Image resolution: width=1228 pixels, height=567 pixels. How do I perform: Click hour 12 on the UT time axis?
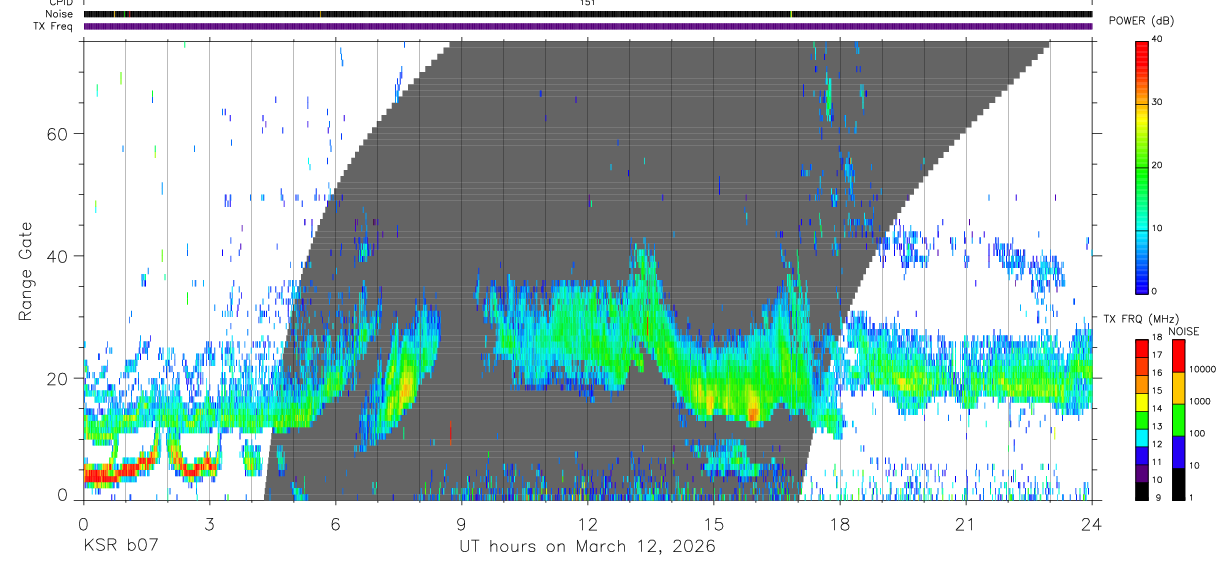pos(587,522)
